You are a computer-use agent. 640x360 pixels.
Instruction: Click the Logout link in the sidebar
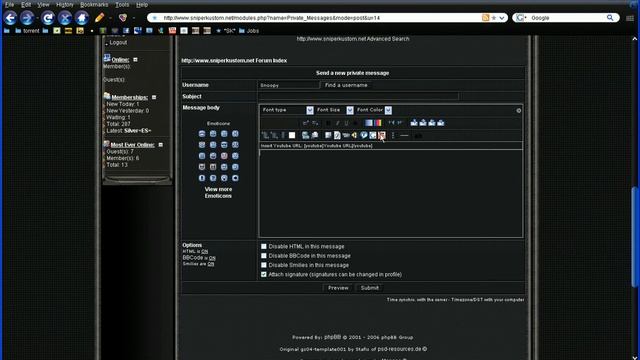pos(118,42)
